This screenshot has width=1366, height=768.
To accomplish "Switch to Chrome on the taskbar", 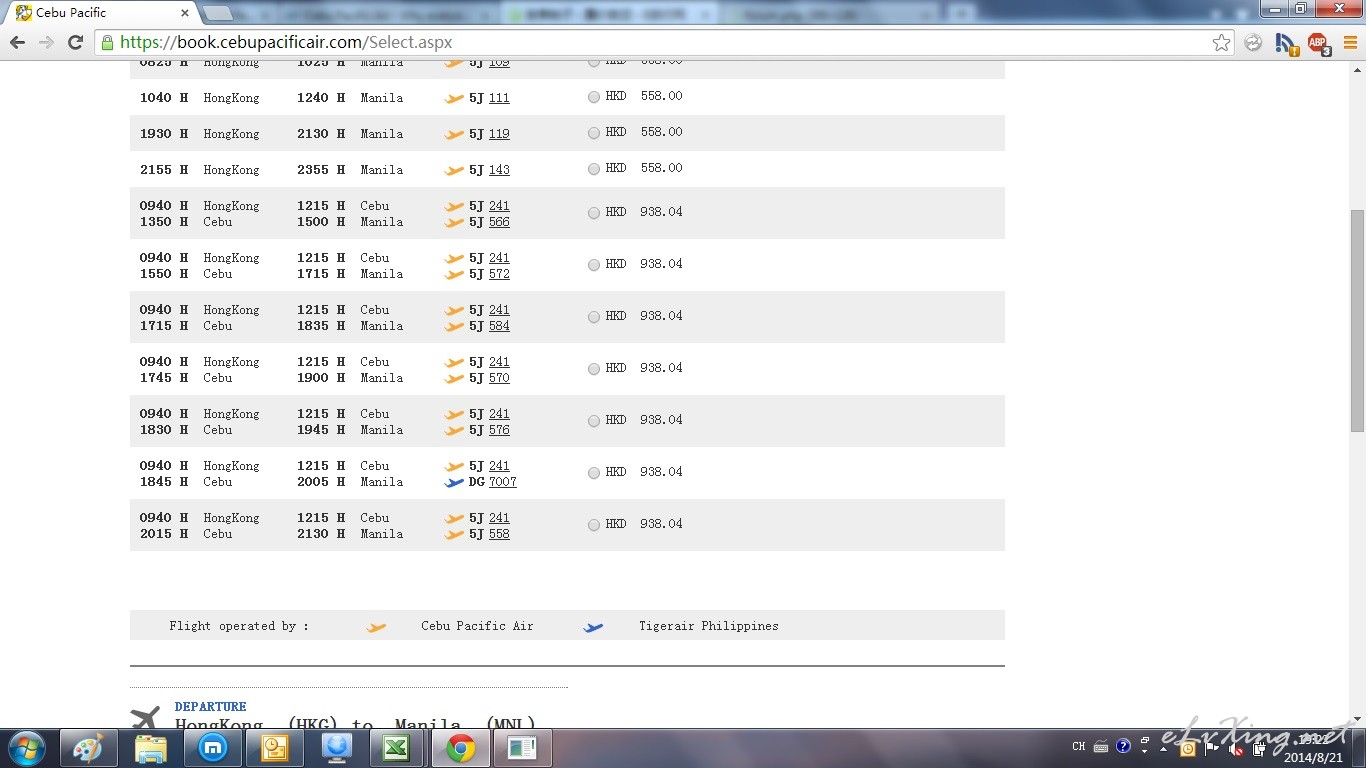I will tap(460, 748).
